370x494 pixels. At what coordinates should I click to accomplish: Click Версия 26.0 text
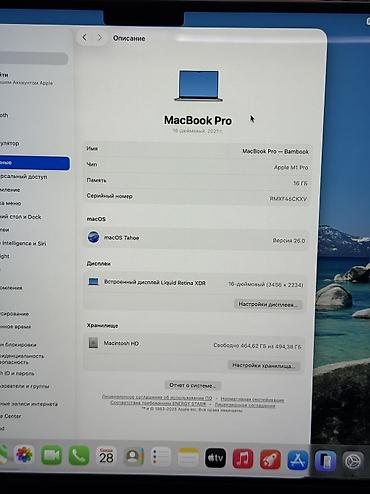pos(289,240)
